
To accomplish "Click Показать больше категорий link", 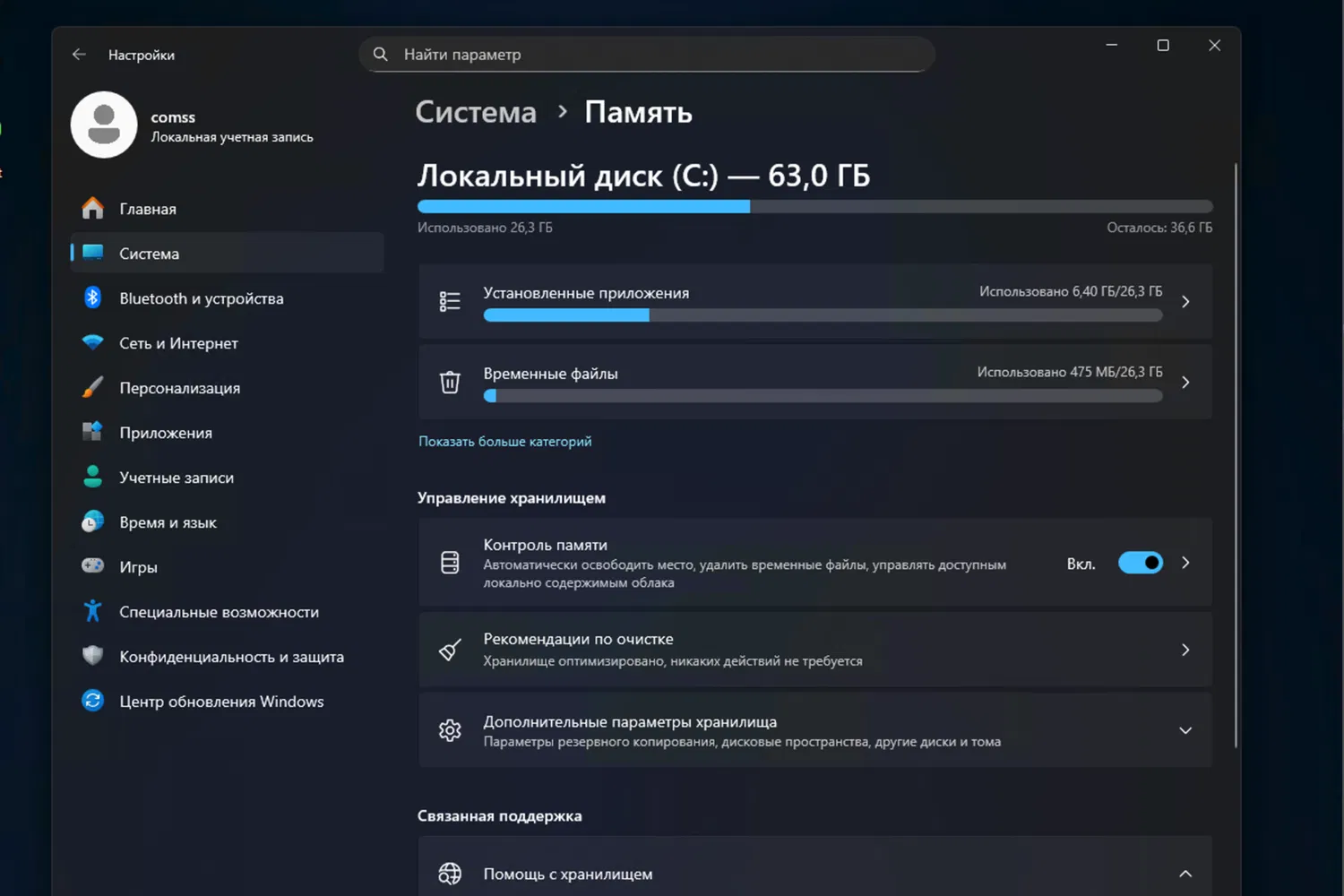I will coord(505,442).
